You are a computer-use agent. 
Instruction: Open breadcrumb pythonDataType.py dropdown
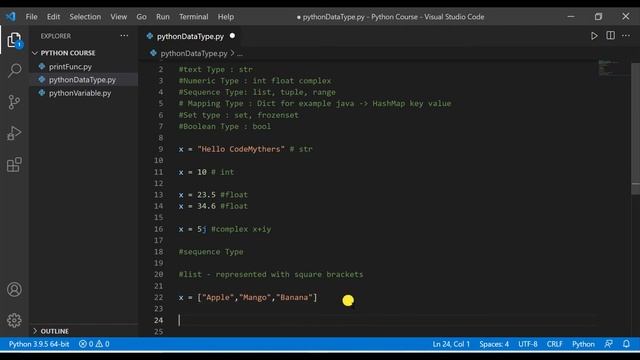click(194, 53)
